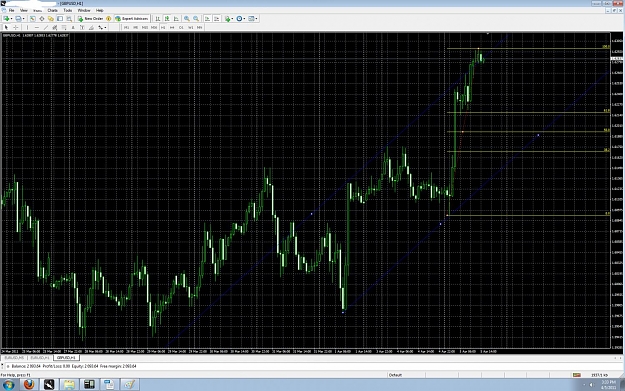
Task: Switch timeframe to W1
Action: [191, 28]
